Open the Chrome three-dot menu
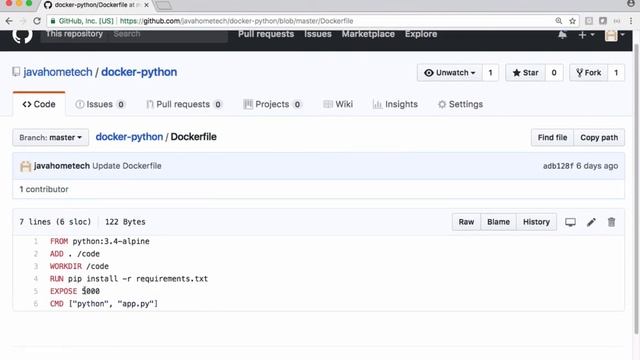Image resolution: width=640 pixels, height=360 pixels. click(631, 21)
